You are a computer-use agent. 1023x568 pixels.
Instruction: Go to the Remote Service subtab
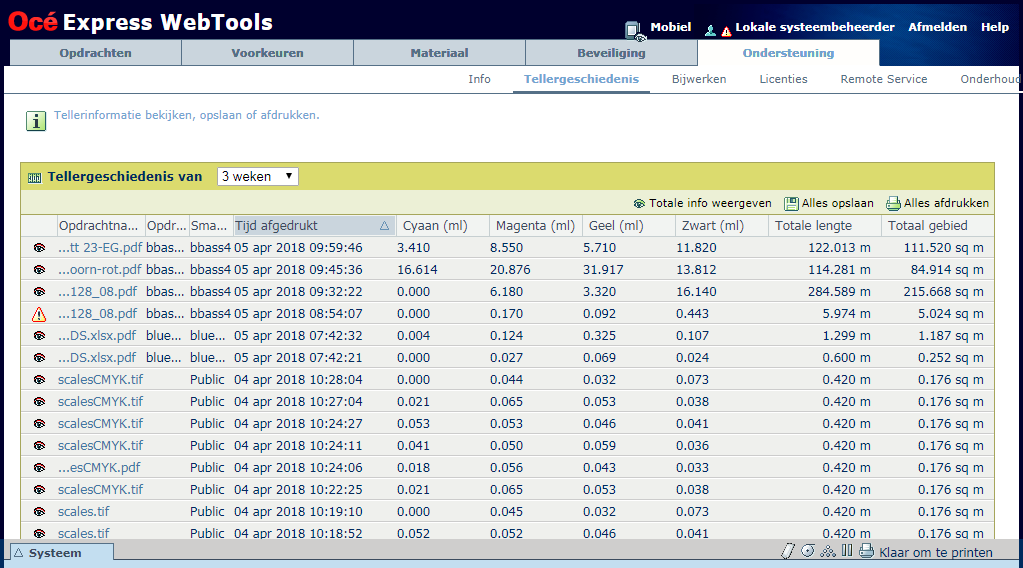click(883, 79)
